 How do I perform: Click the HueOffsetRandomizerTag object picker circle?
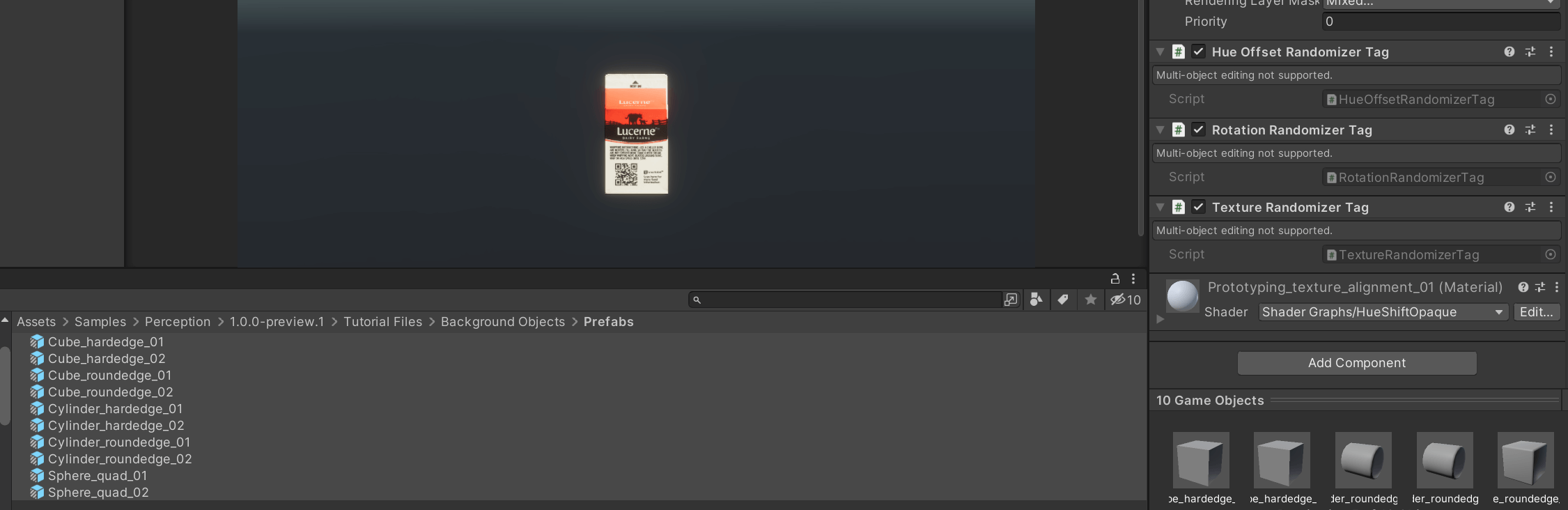pos(1551,99)
